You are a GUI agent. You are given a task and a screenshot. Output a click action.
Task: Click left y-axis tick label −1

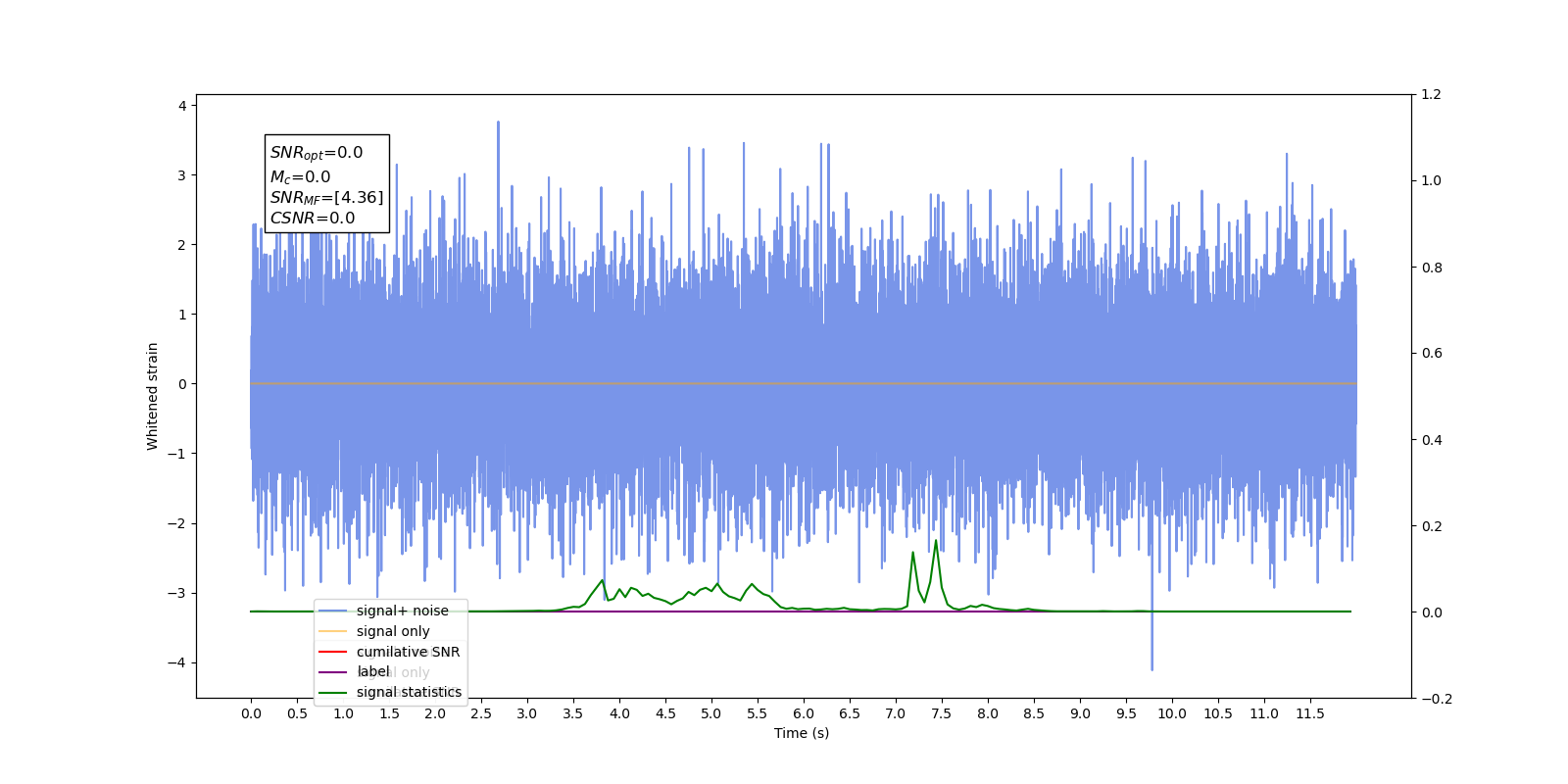(x=177, y=454)
